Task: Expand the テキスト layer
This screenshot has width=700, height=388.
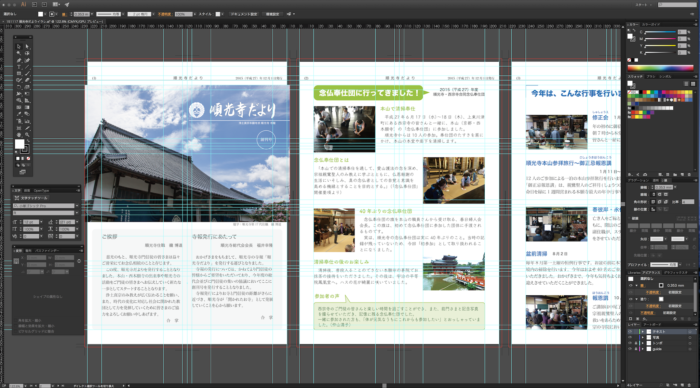Action: 642,332
